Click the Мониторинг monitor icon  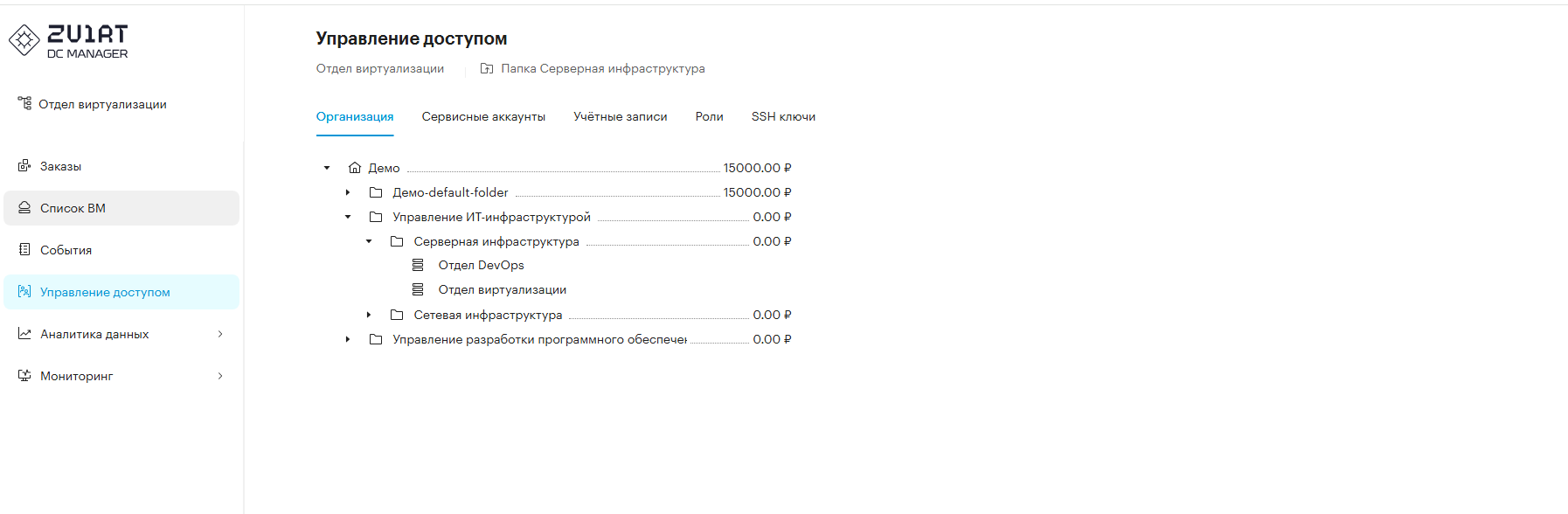coord(24,376)
